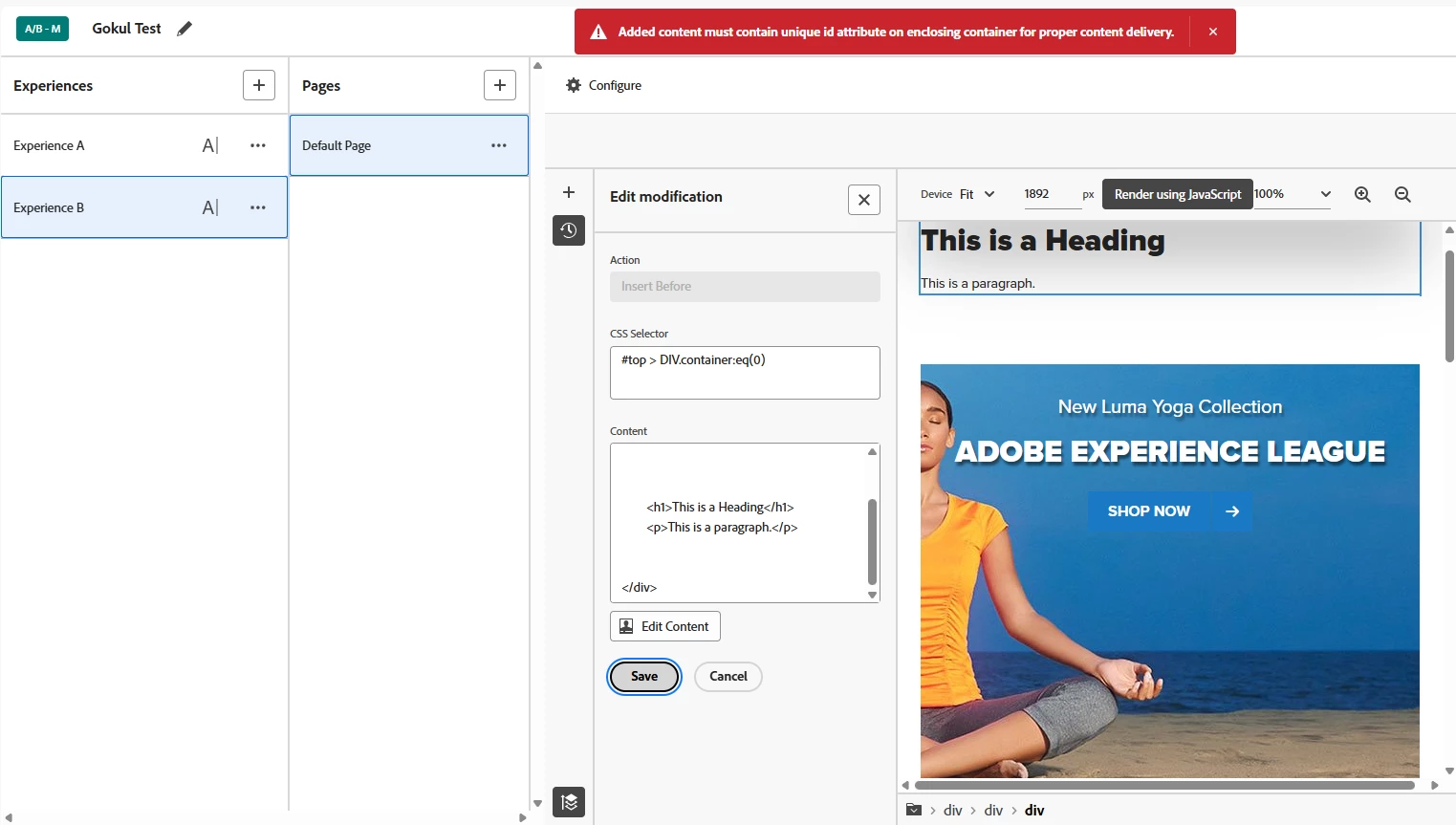
Task: Click preview vertical scrollbar thumb
Action: (1449, 306)
